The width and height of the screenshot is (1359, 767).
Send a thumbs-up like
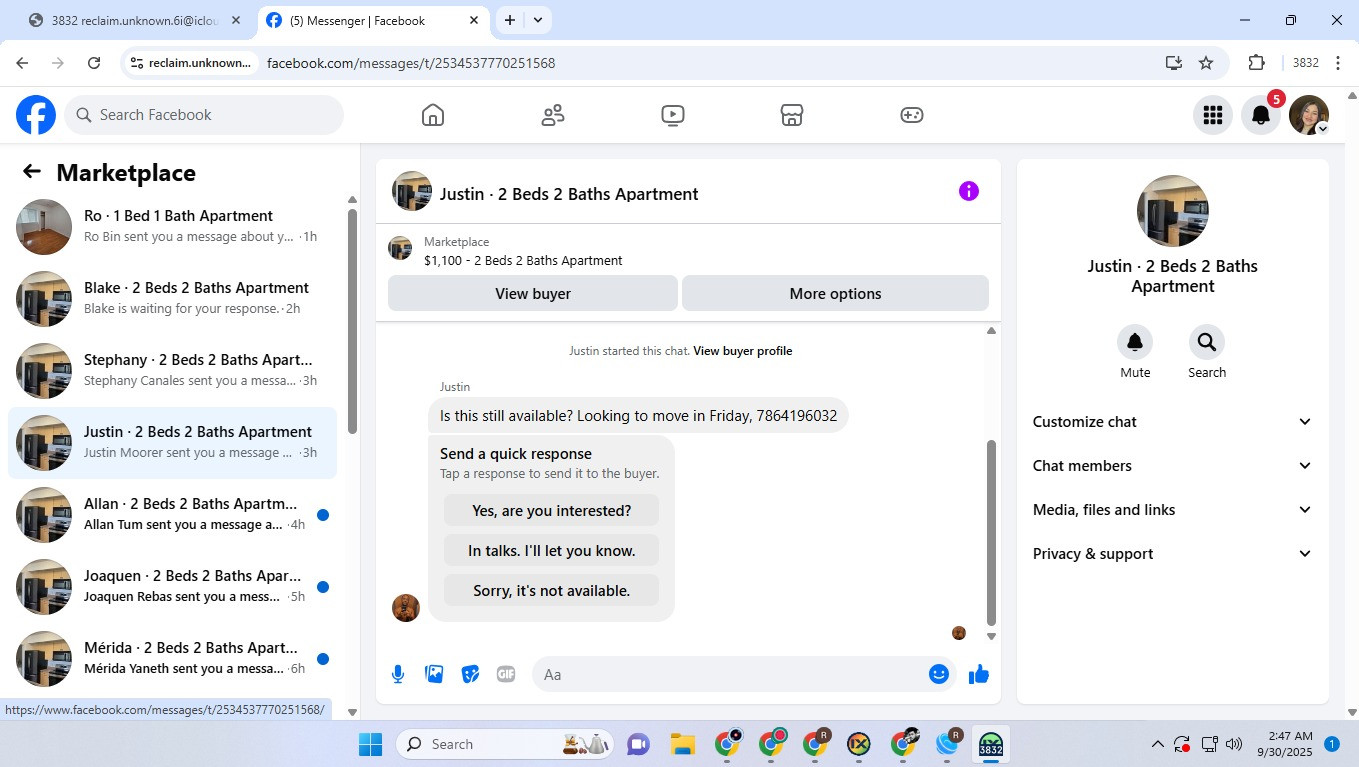[x=979, y=674]
